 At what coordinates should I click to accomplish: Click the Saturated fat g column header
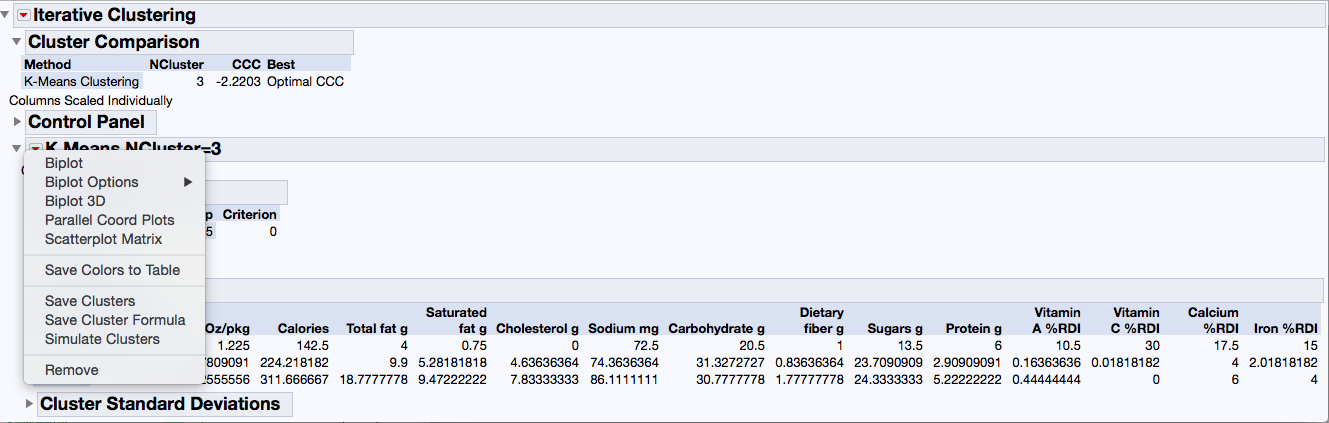click(x=456, y=320)
